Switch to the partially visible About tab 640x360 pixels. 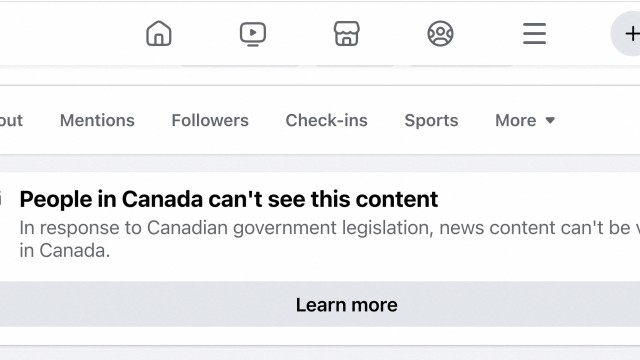click(11, 120)
